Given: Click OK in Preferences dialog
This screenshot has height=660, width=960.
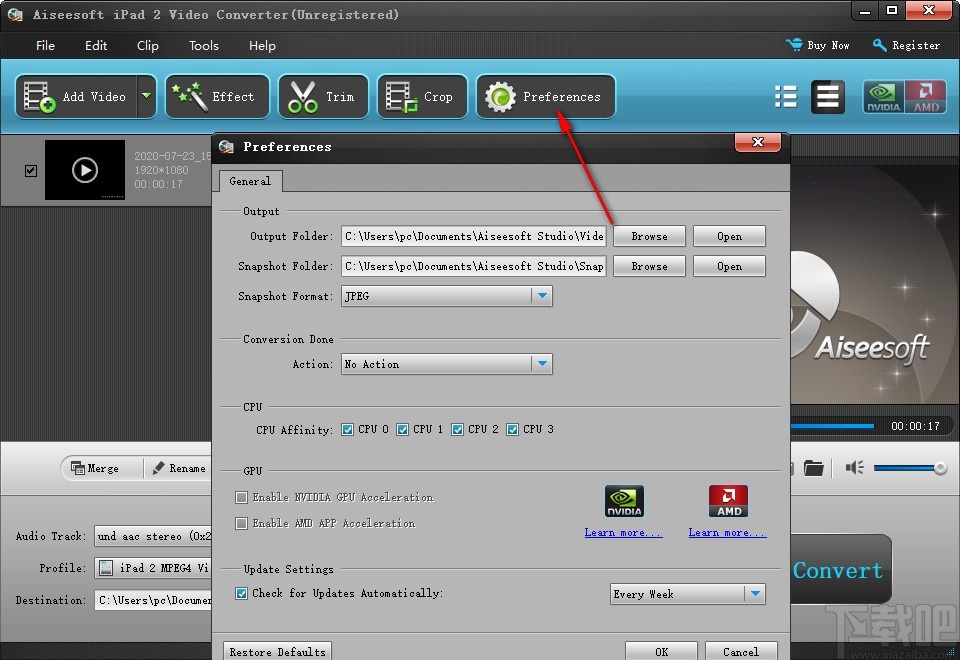Looking at the screenshot, I should pos(661,651).
